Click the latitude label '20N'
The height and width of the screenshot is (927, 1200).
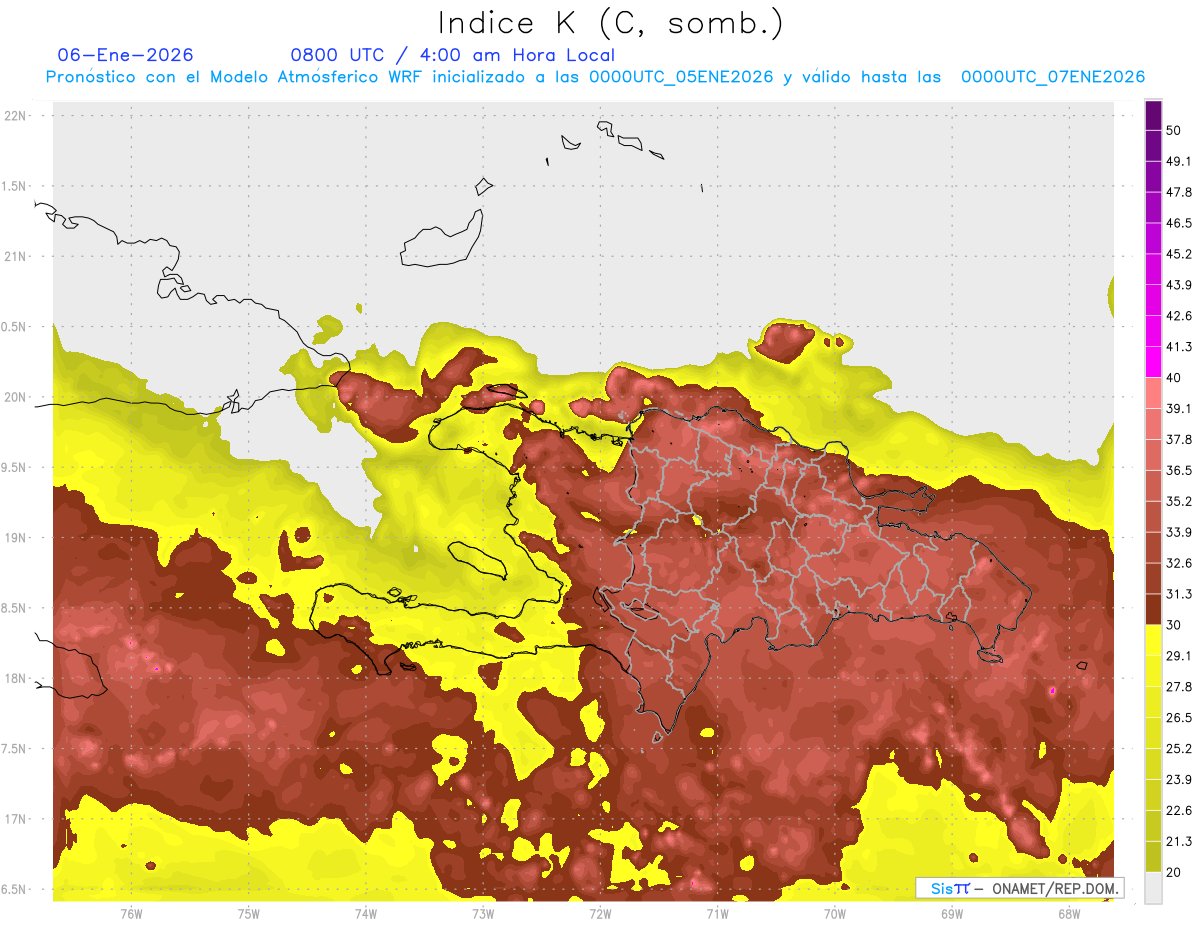point(15,397)
